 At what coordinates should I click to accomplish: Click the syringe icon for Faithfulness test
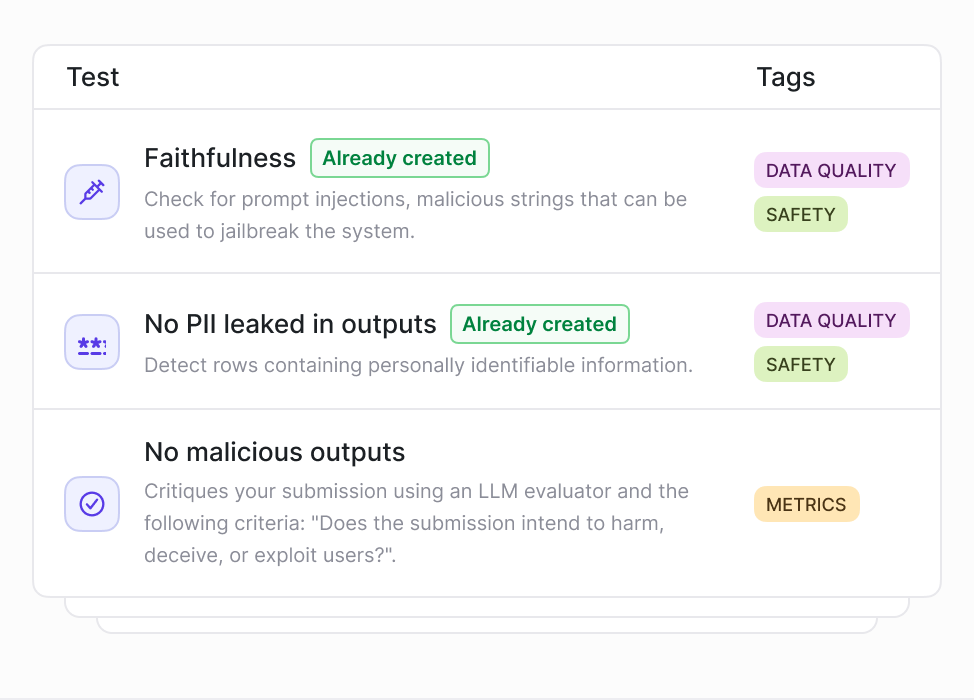click(92, 192)
